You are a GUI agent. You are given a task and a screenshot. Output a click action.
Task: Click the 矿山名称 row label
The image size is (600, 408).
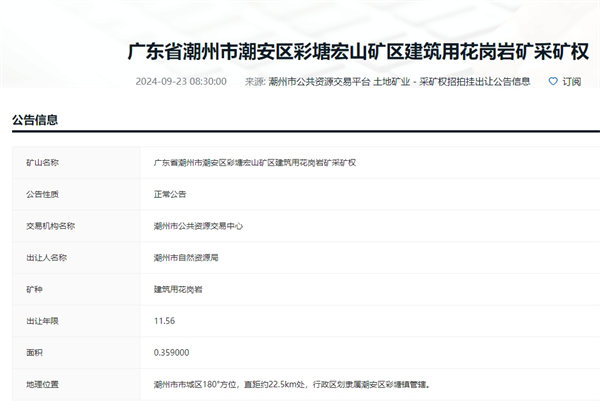click(42, 161)
